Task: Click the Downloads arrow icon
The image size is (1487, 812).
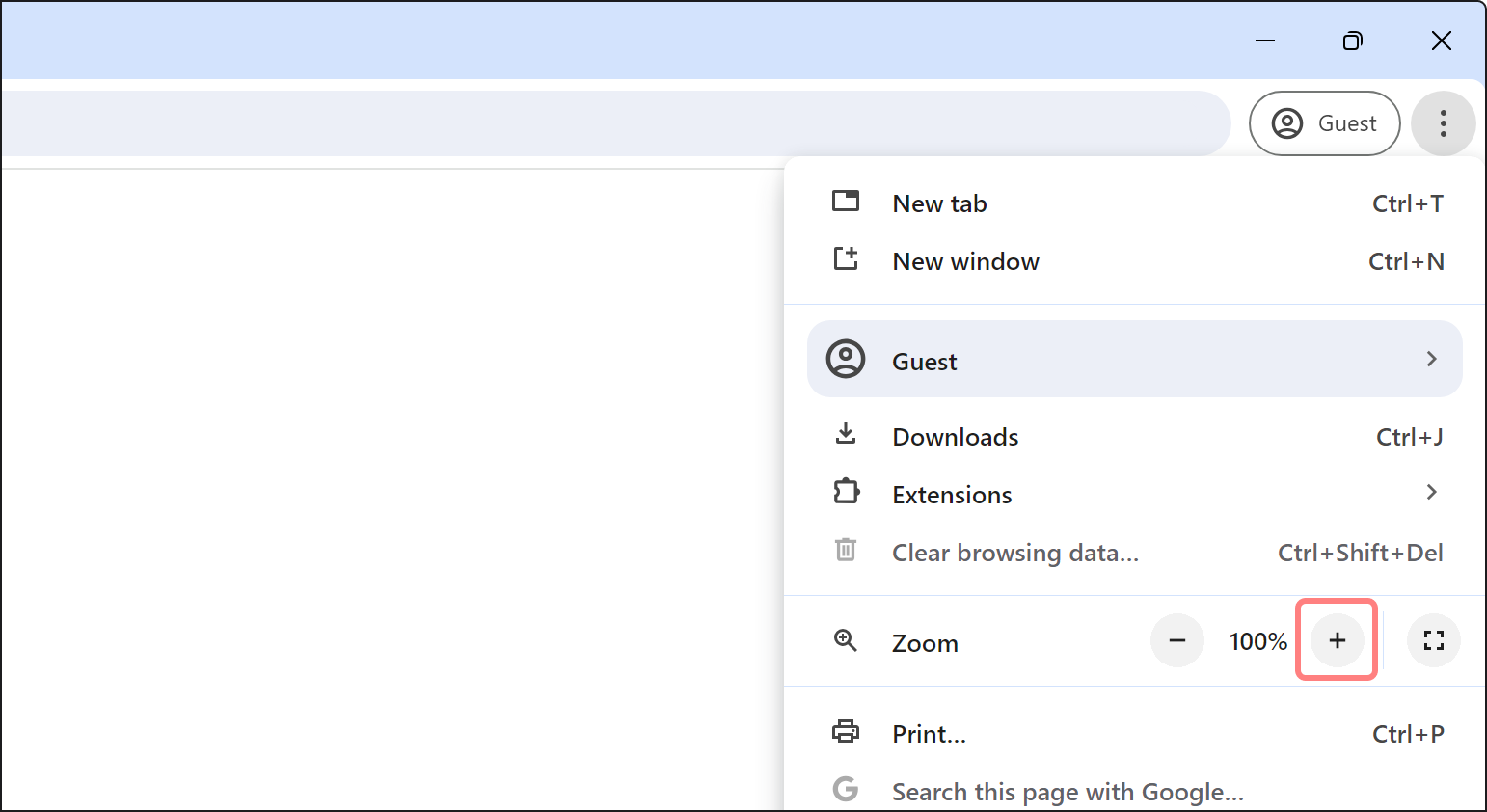Action: 846,435
